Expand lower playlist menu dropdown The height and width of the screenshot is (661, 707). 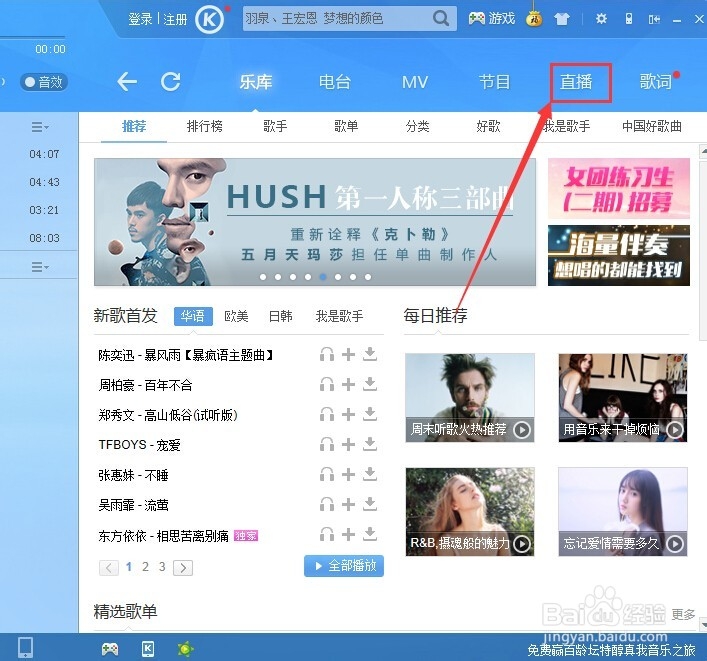[x=40, y=267]
